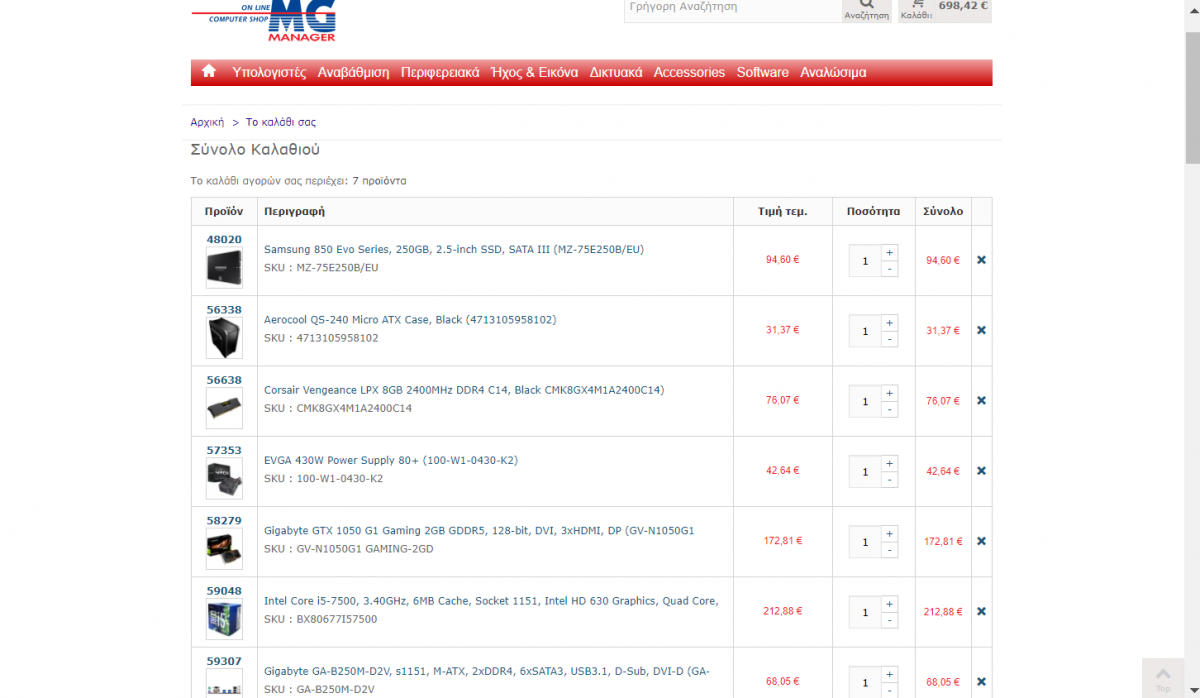Viewport: 1200px width, 698px height.
Task: Decrease quantity of Gigabyte GTX 1050
Action: [x=890, y=549]
